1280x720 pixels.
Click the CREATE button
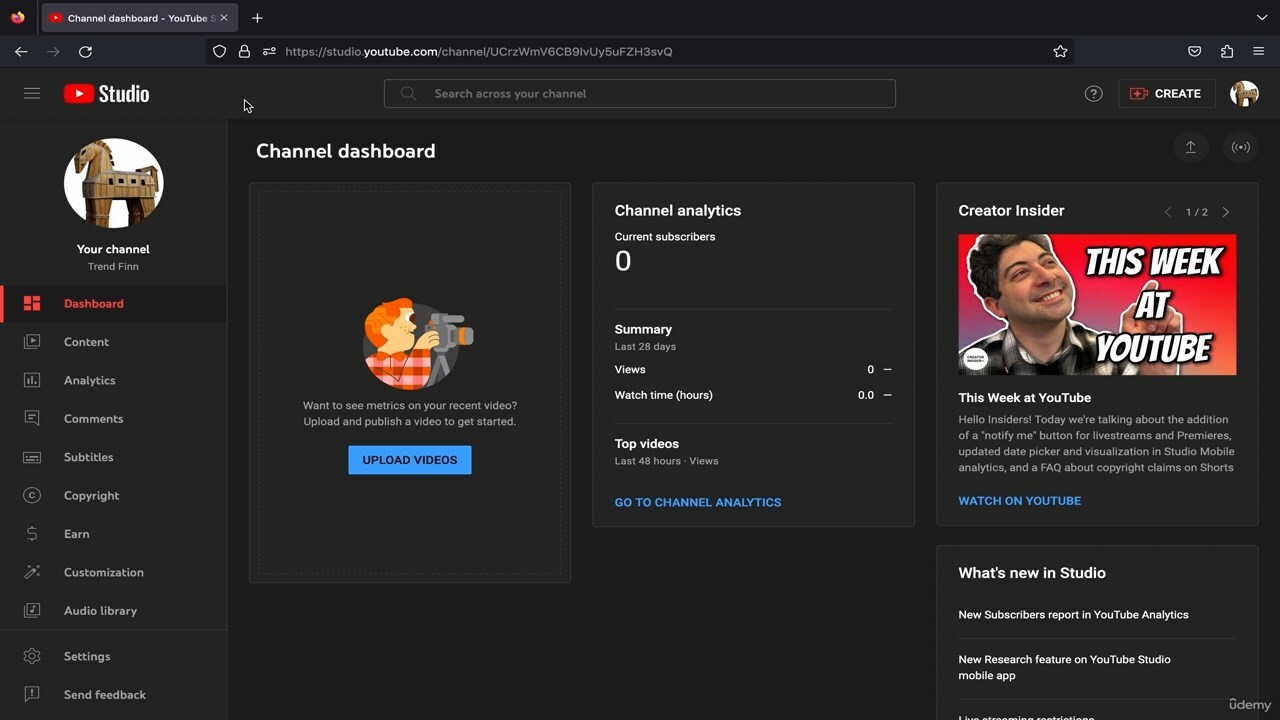click(x=1166, y=93)
